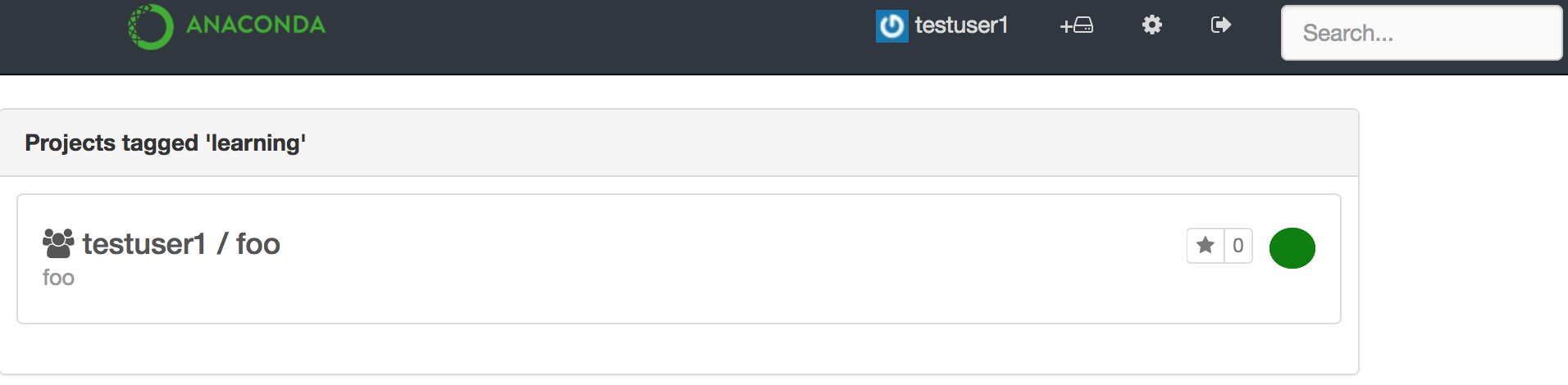Viewport: 1568px width, 385px height.
Task: Focus the Search input field
Action: pos(1421,33)
